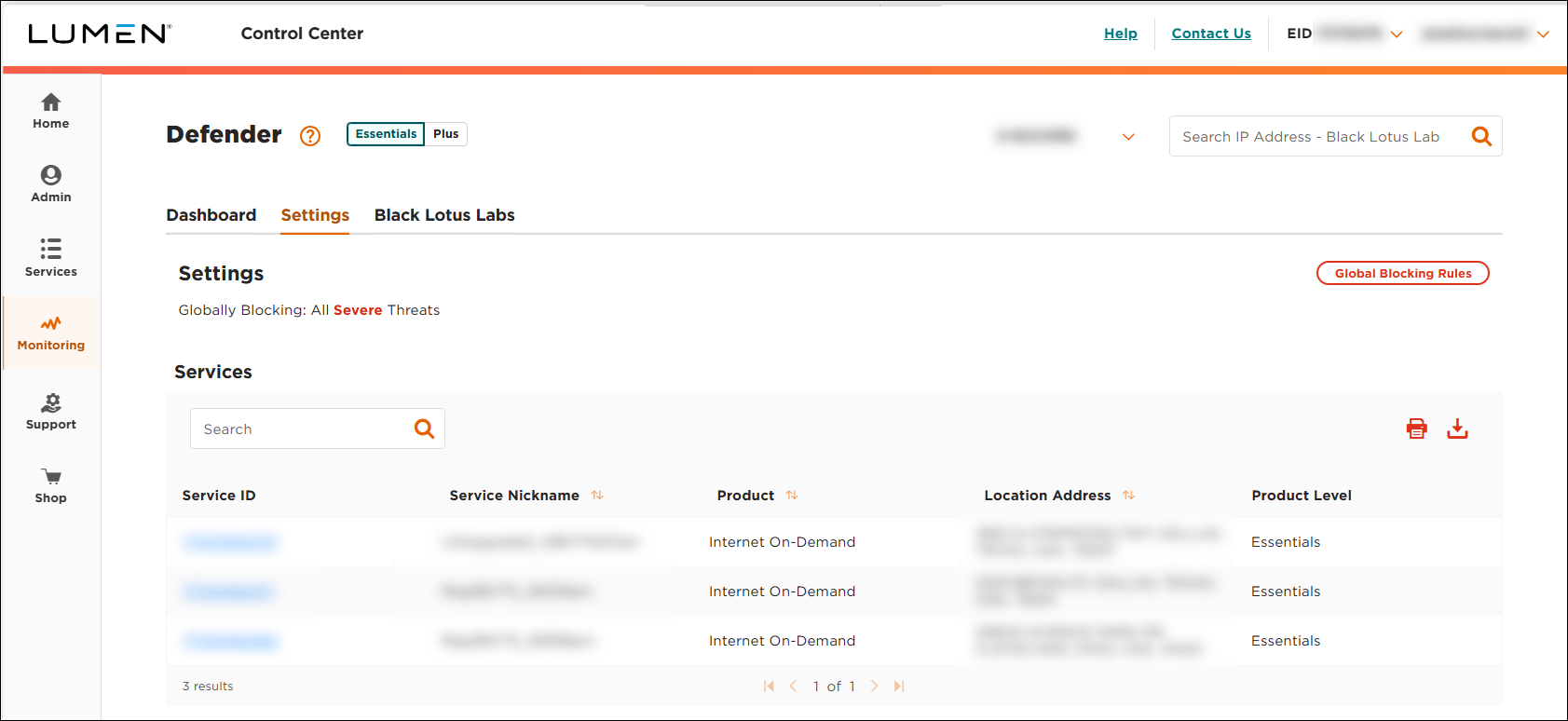Open the first Service ID link
Image resolution: width=1568 pixels, height=721 pixels.
tap(230, 542)
